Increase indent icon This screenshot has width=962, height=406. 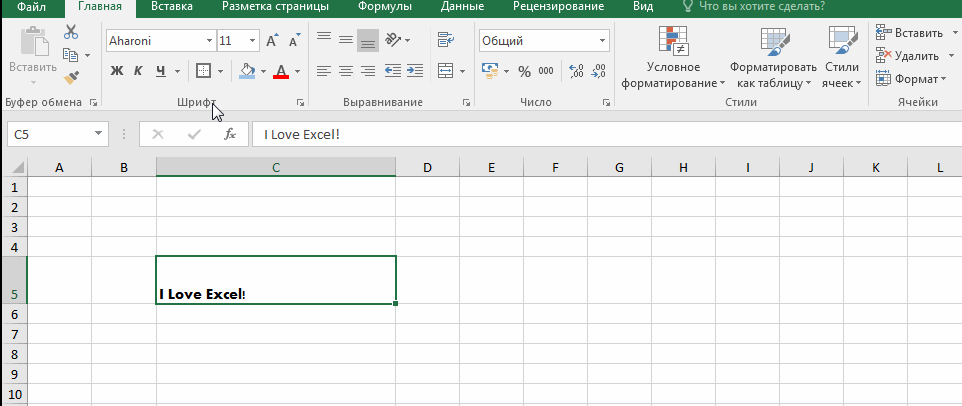tap(415, 71)
